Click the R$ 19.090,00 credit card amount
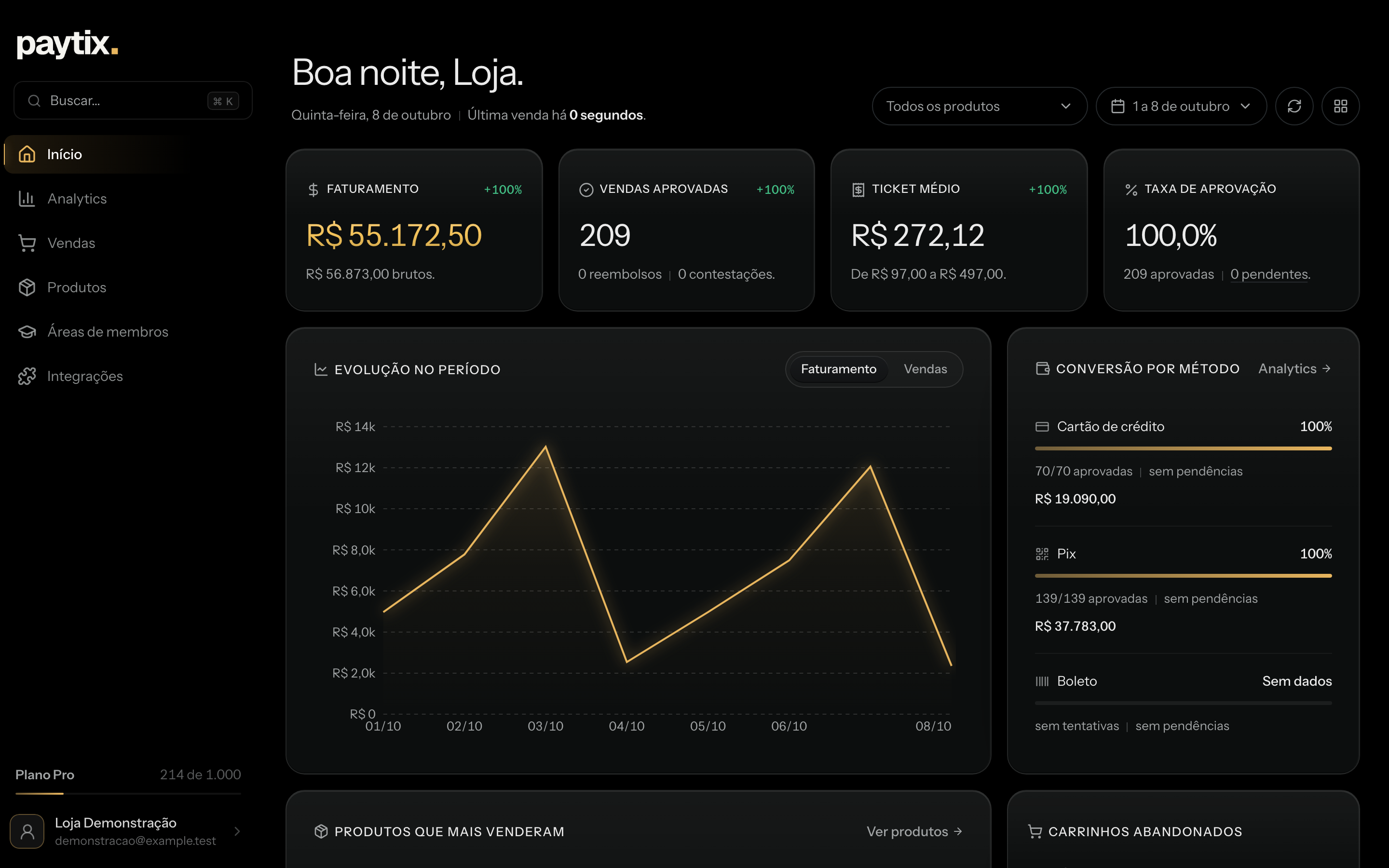Viewport: 1389px width, 868px height. coord(1075,499)
